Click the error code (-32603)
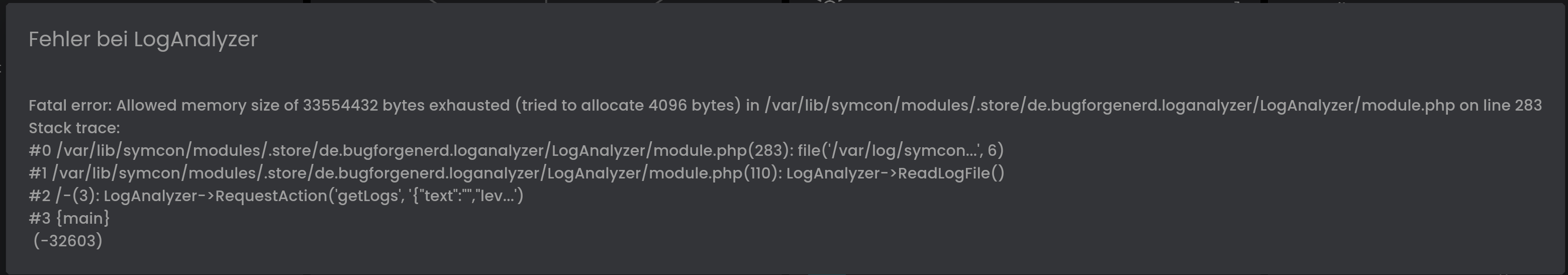The image size is (1568, 275). click(68, 241)
